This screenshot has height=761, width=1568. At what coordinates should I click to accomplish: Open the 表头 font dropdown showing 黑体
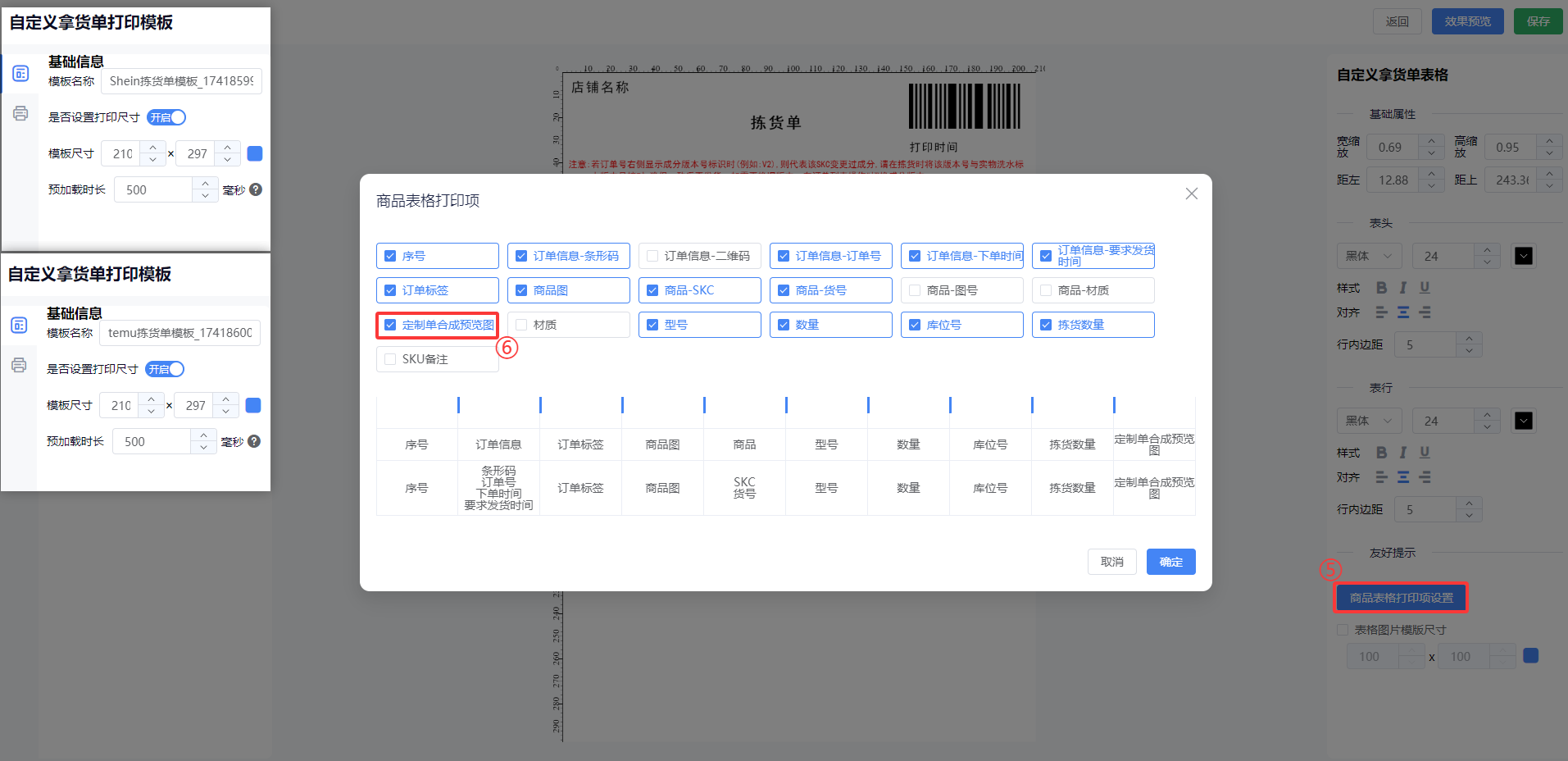(x=1369, y=256)
